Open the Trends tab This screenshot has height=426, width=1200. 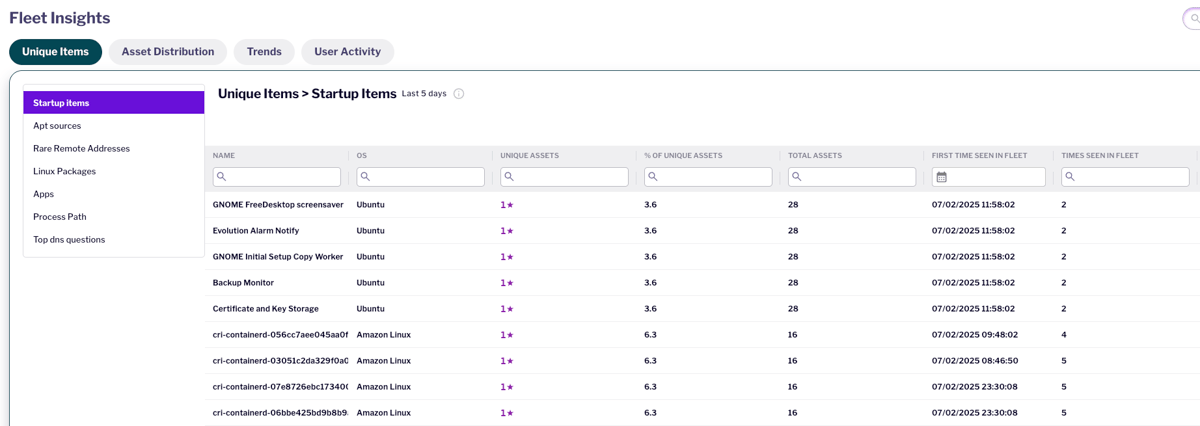pos(264,52)
